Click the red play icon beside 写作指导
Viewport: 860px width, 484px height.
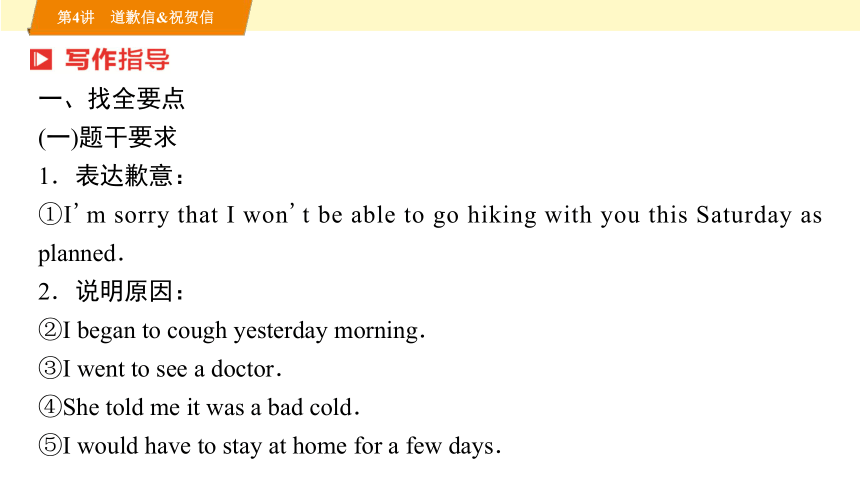pyautogui.click(x=41, y=60)
